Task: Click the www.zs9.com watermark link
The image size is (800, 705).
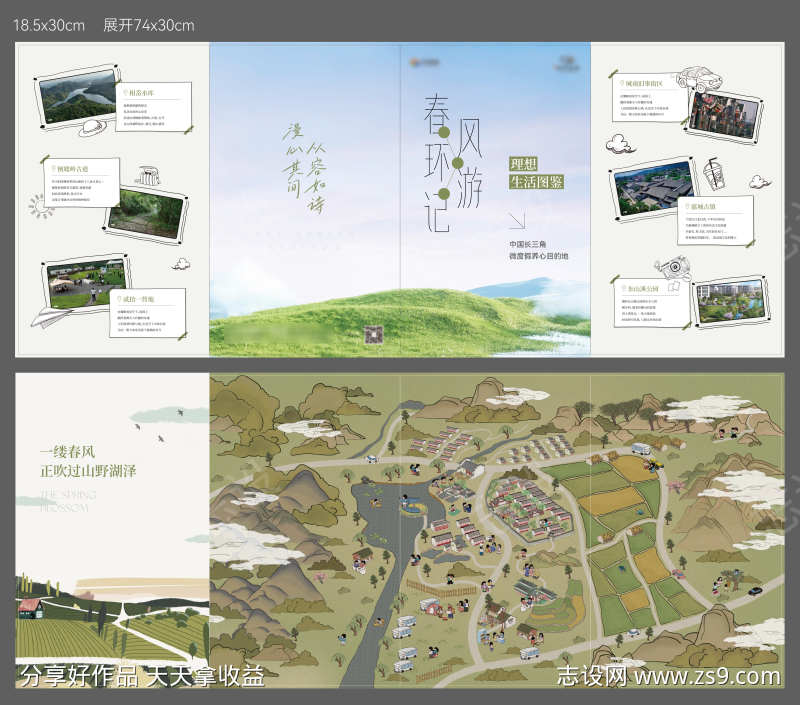Action: (700, 677)
